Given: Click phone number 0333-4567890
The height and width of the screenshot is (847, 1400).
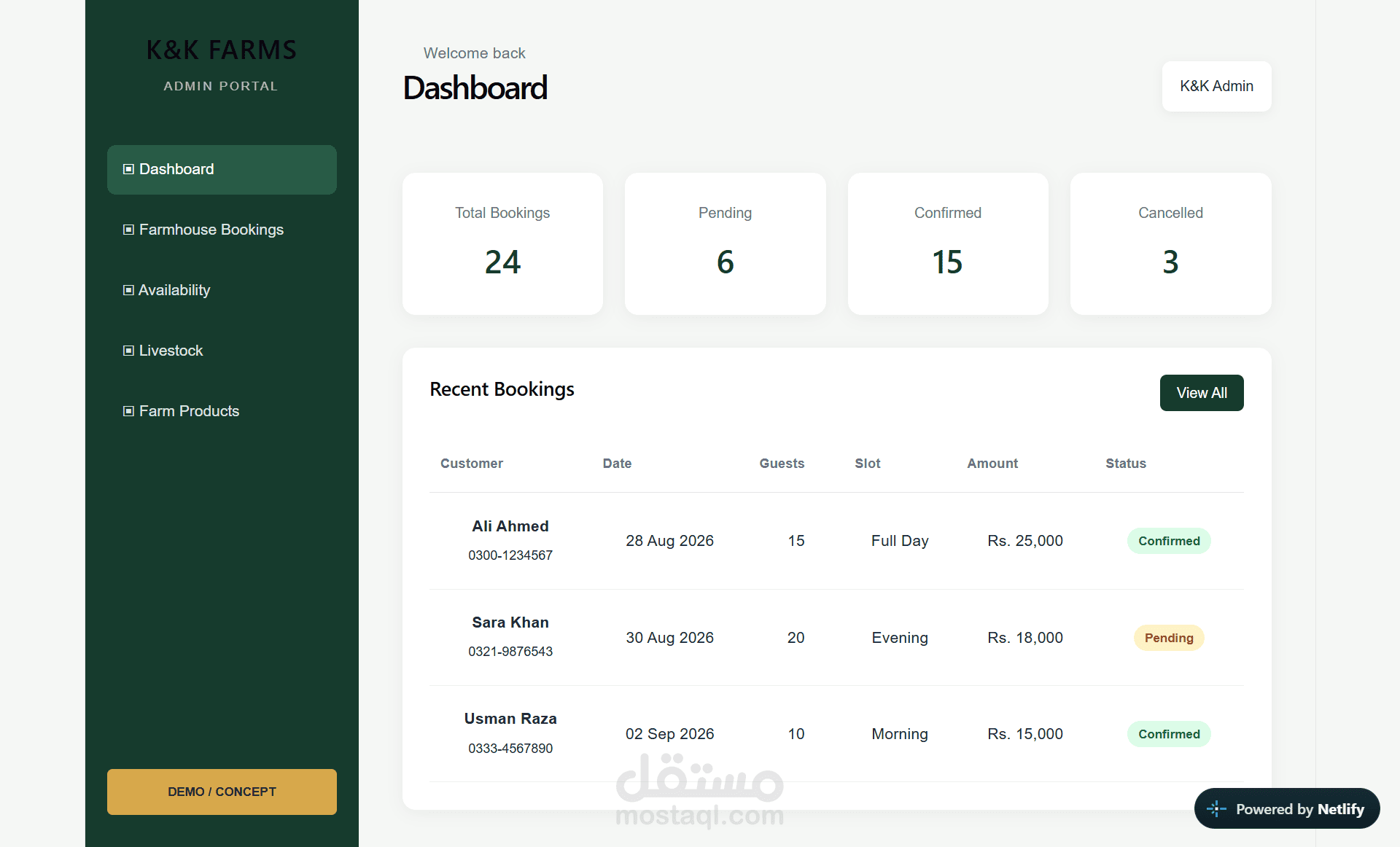Looking at the screenshot, I should coord(510,749).
